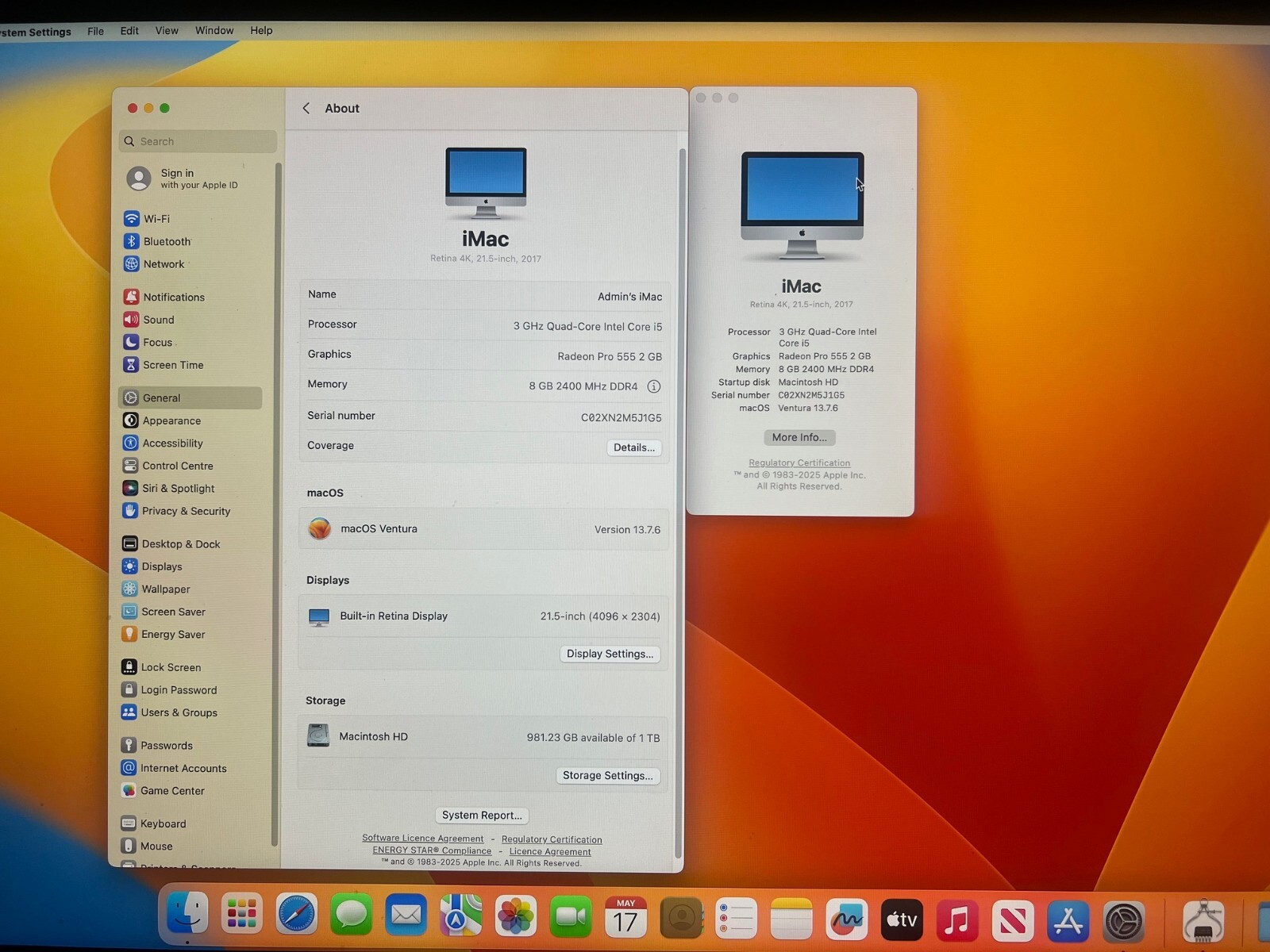Viewport: 1270px width, 952px height.
Task: Open the Window menu
Action: pyautogui.click(x=214, y=30)
